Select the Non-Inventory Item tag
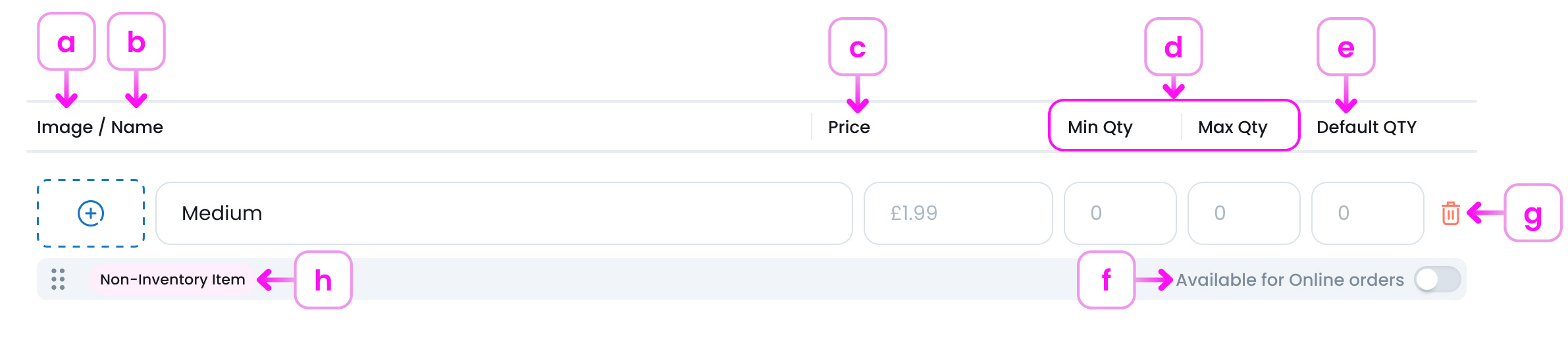The image size is (1568, 349). (x=172, y=279)
